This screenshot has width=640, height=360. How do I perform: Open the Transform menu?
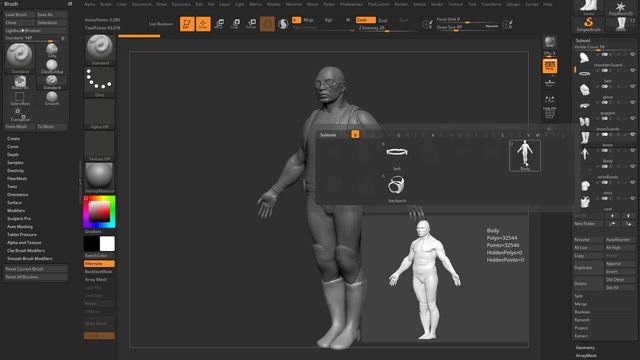coord(491,4)
